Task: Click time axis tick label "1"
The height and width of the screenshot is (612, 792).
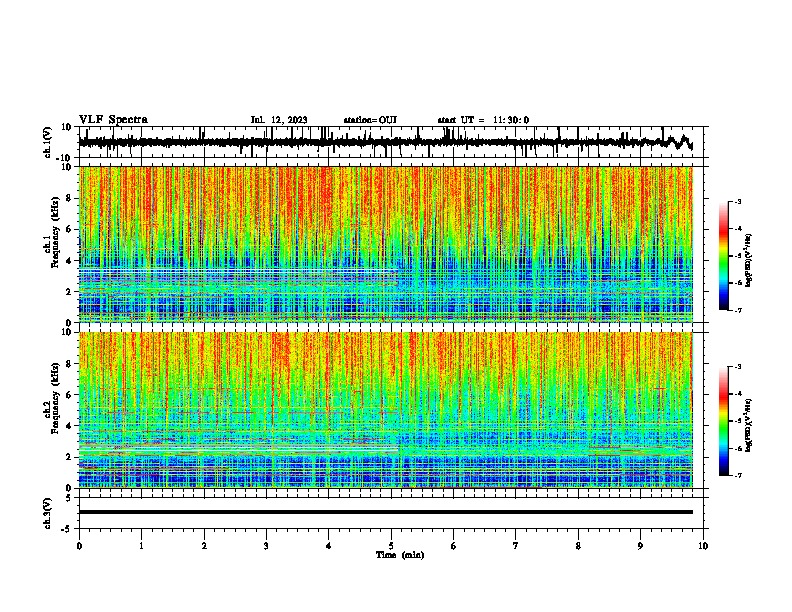Action: tap(141, 546)
